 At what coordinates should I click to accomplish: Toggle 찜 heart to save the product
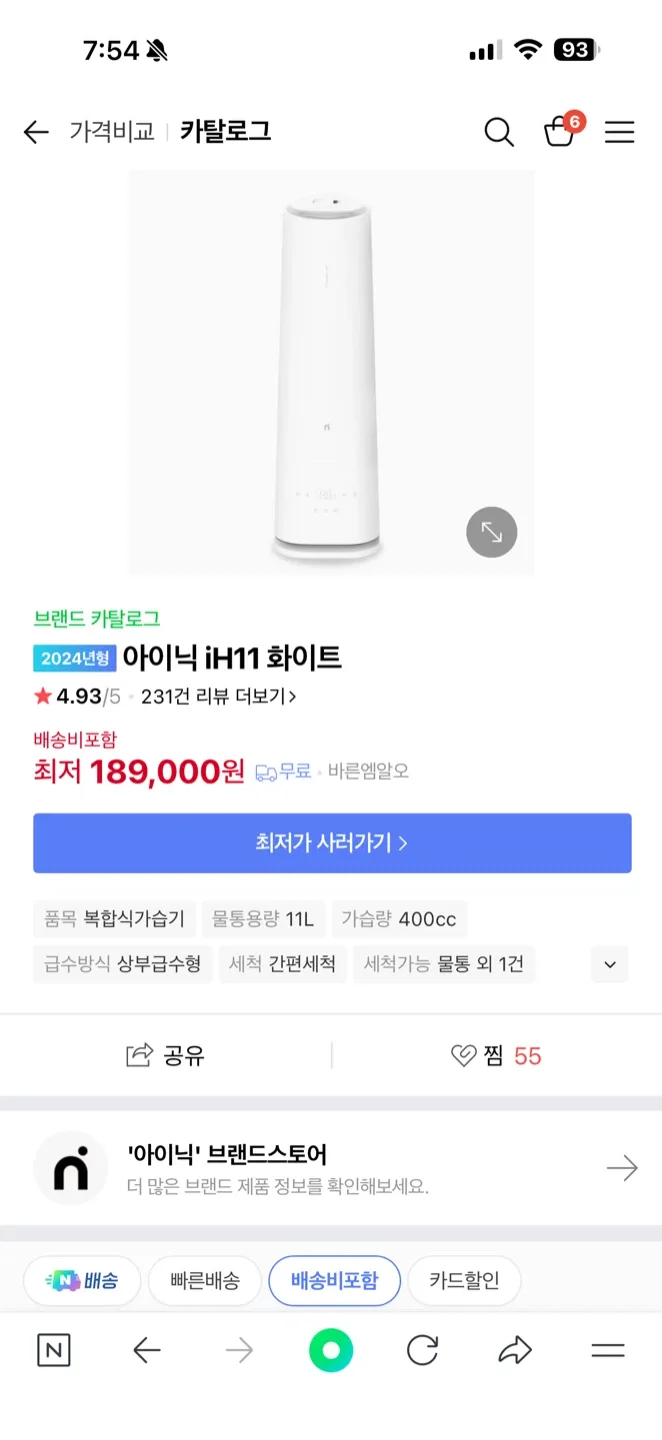495,1056
